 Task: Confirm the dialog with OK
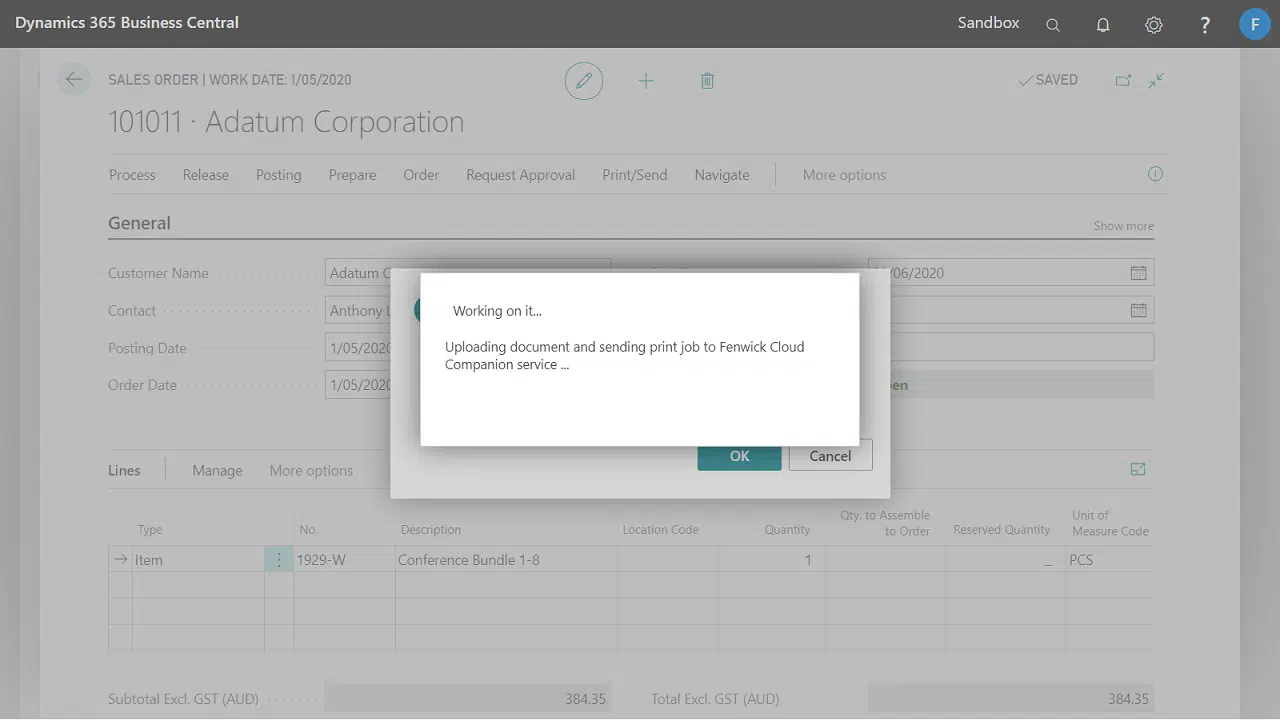pyautogui.click(x=739, y=456)
